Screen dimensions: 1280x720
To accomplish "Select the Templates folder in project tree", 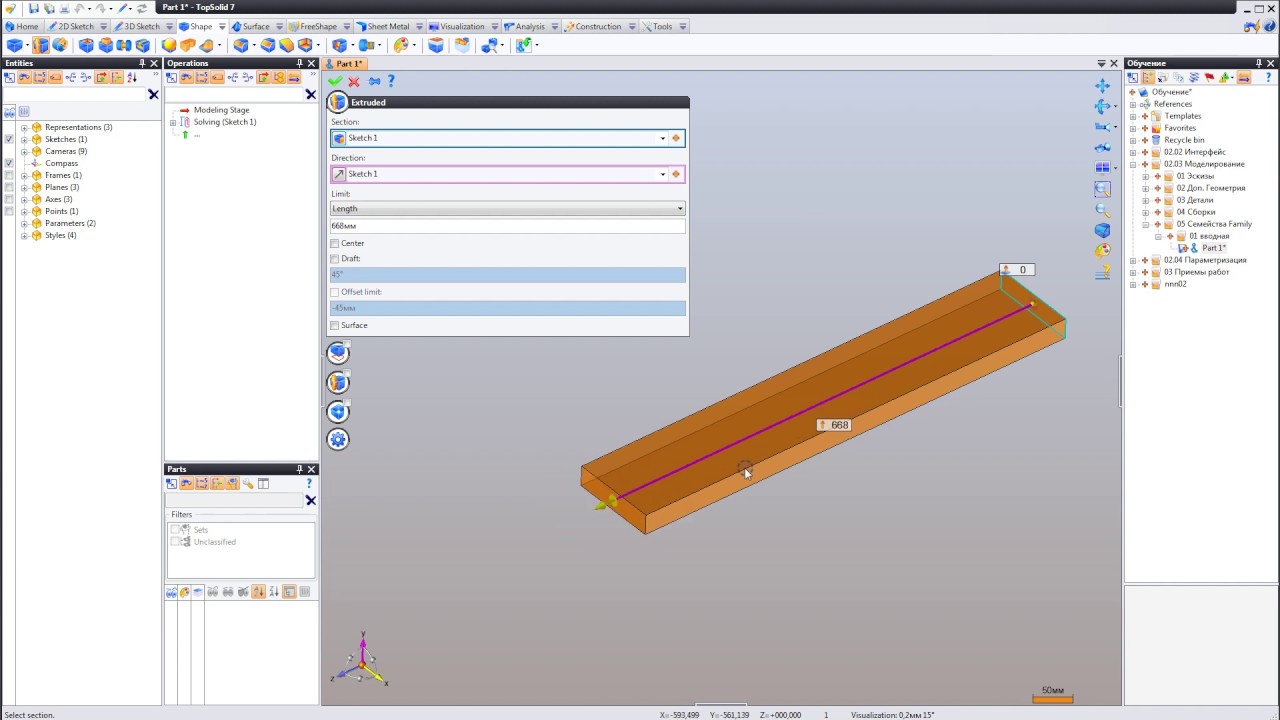I will tap(1183, 116).
